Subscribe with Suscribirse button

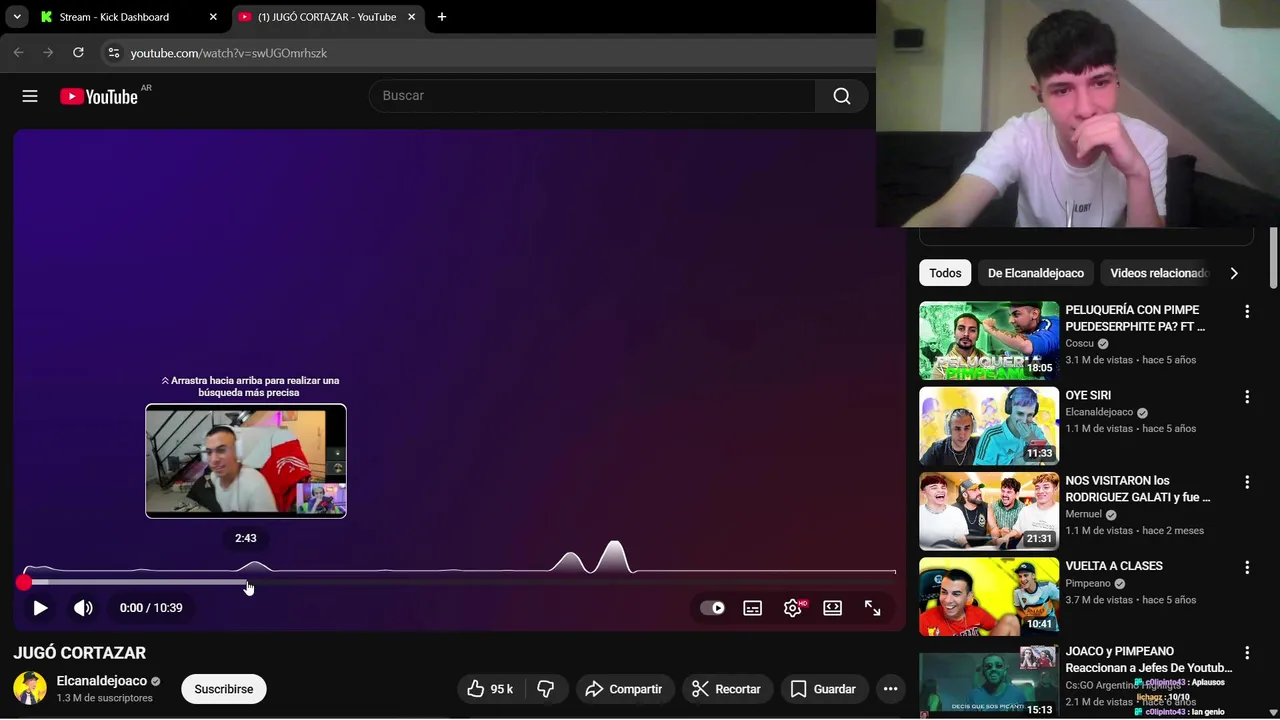click(224, 689)
